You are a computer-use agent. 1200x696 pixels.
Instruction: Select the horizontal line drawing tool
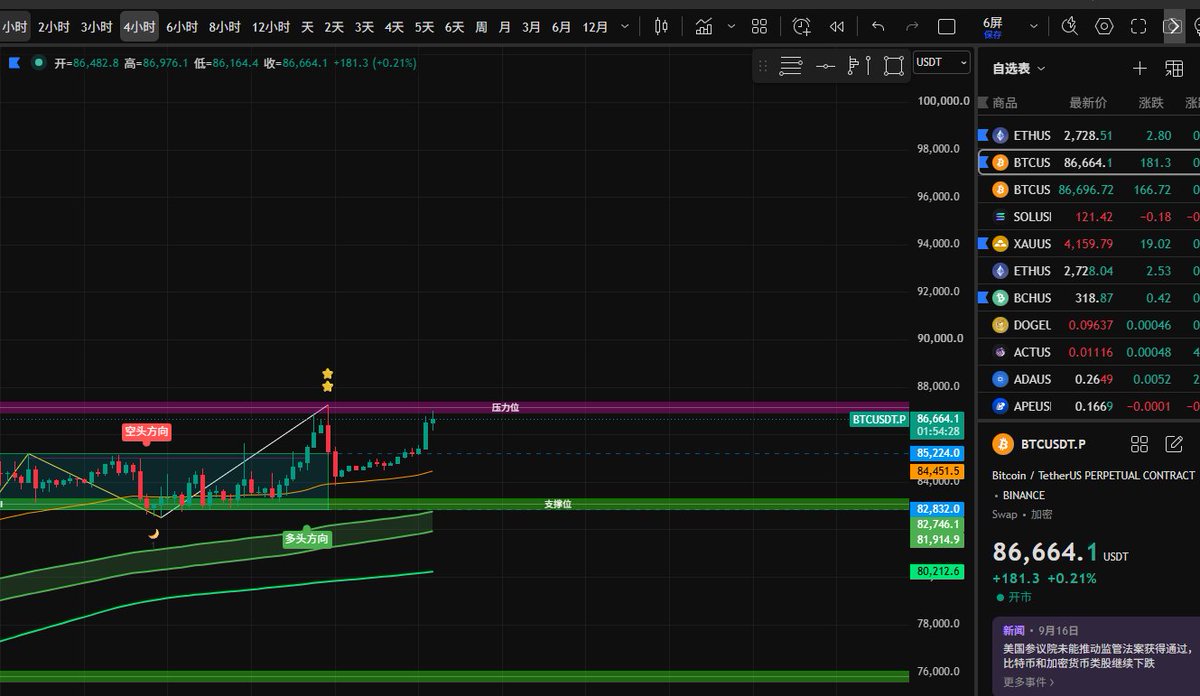click(825, 66)
